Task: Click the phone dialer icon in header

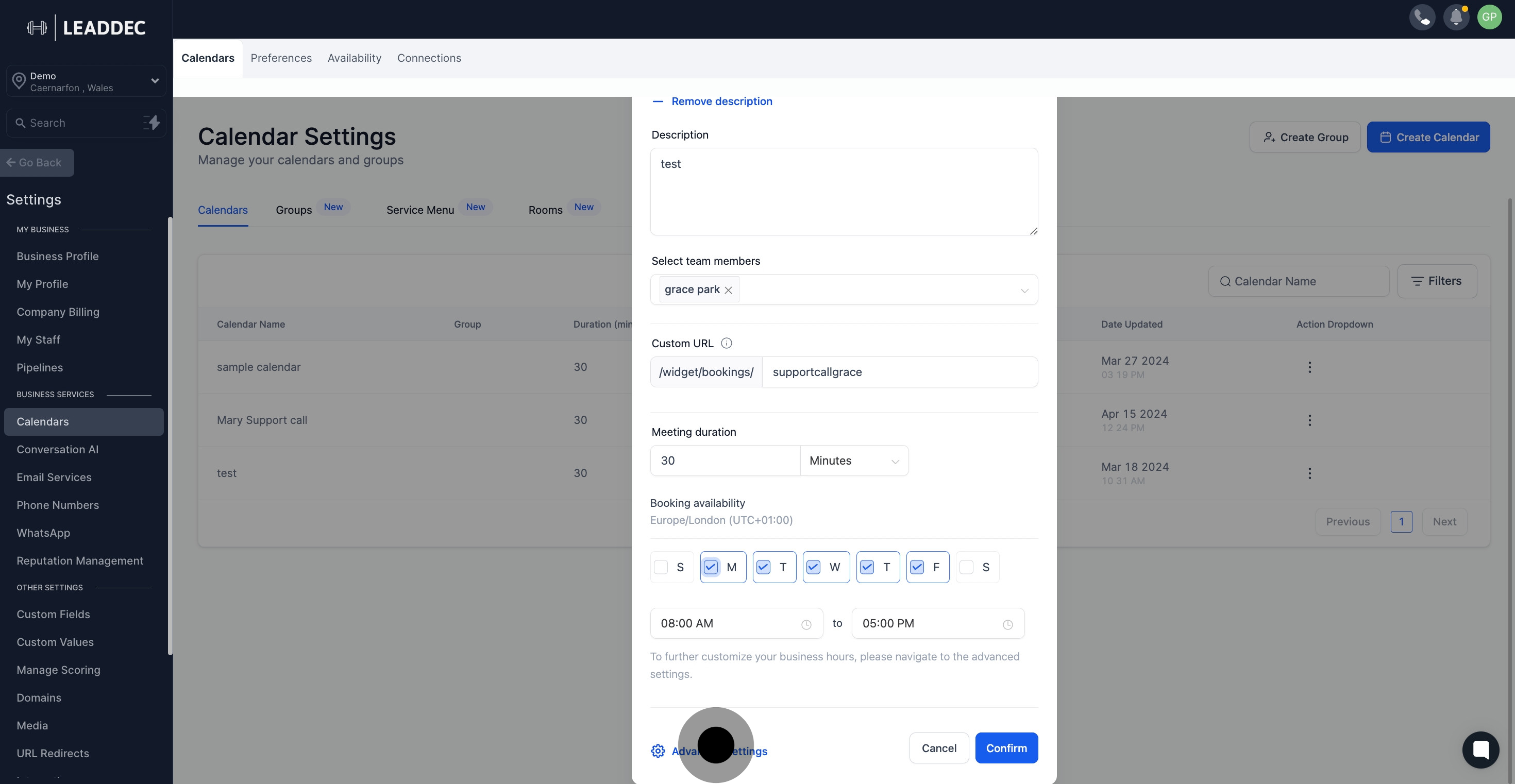Action: click(x=1422, y=17)
